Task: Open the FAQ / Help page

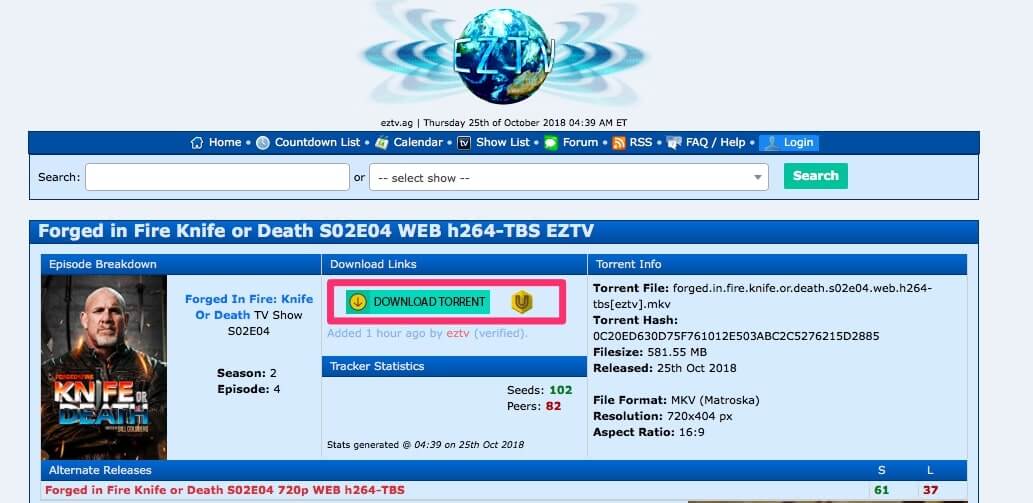Action: click(x=715, y=142)
